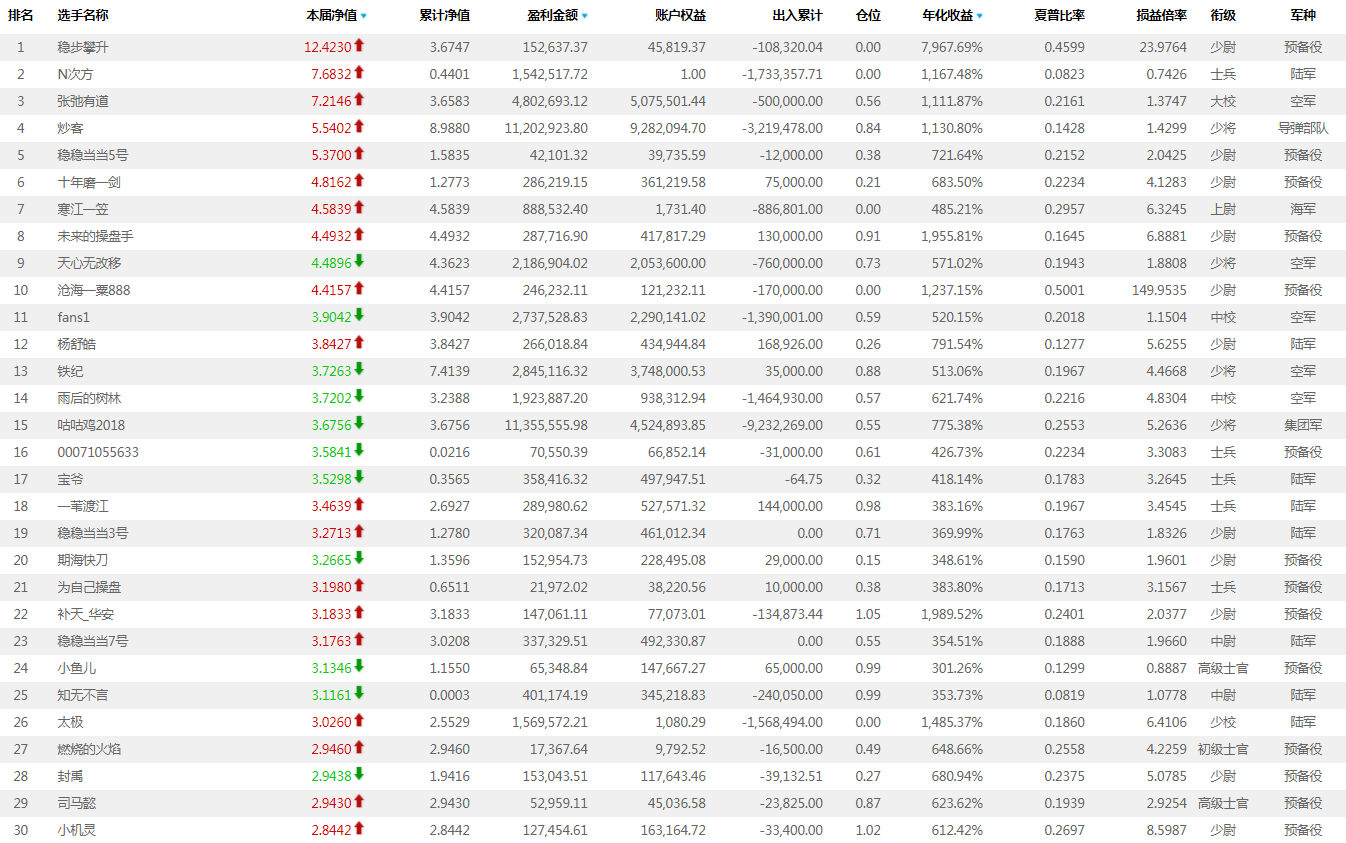Click 海军 in 寒江一笠 row
Image resolution: width=1346 pixels, height=843 pixels.
tap(1303, 209)
